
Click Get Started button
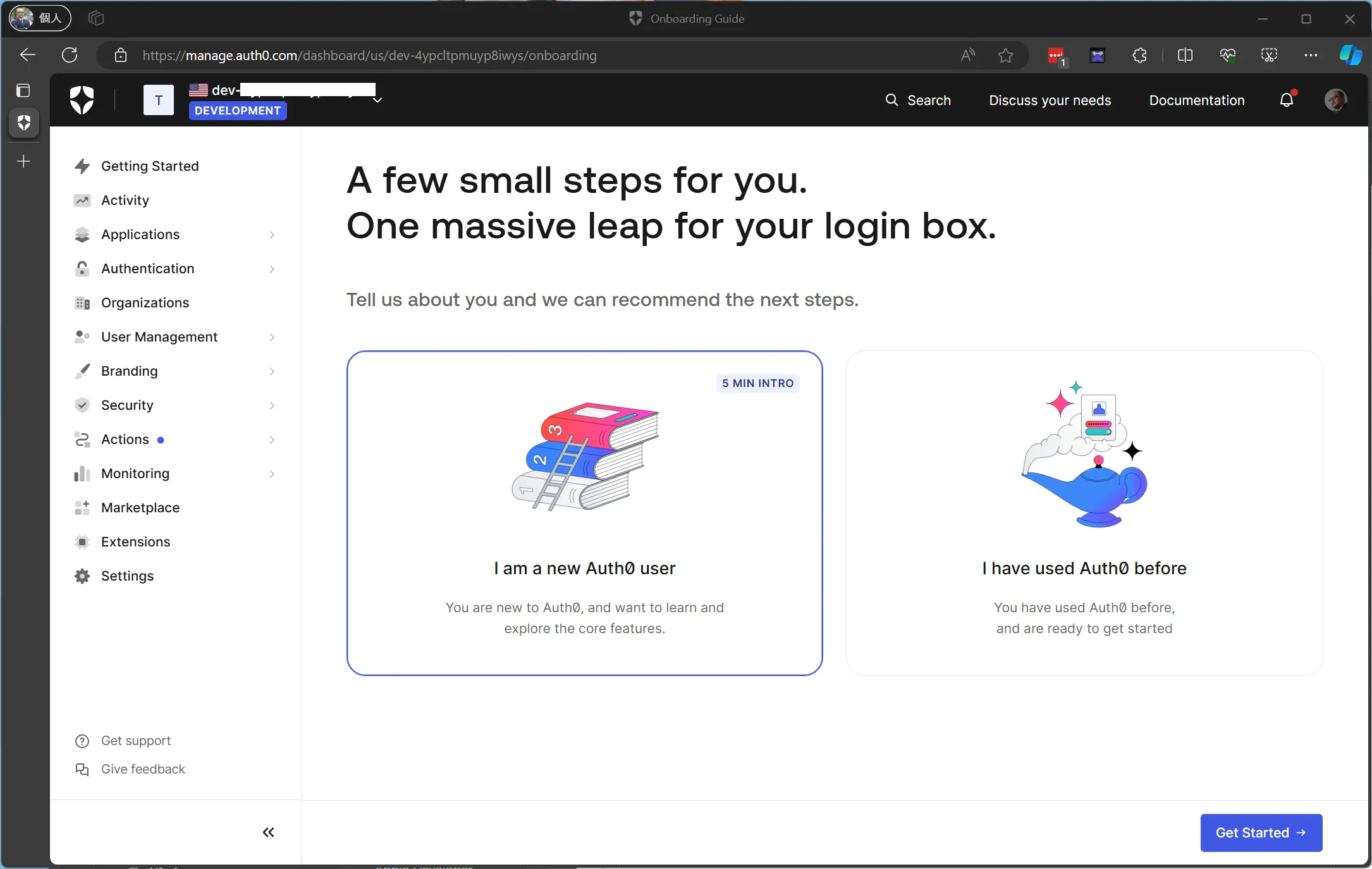[1261, 832]
